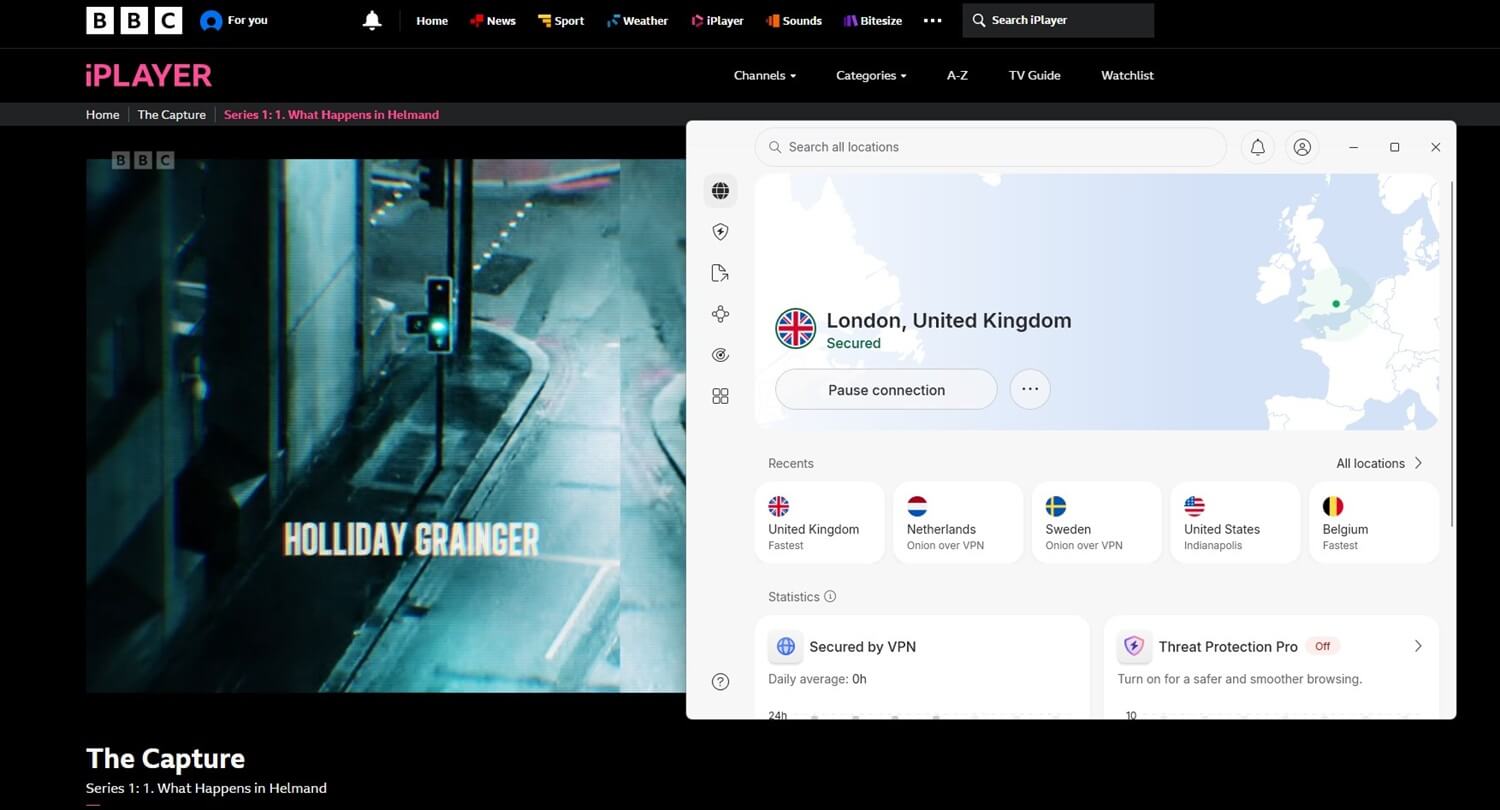Expand the Channels dropdown
Screen dimensions: 1500x810
point(765,75)
